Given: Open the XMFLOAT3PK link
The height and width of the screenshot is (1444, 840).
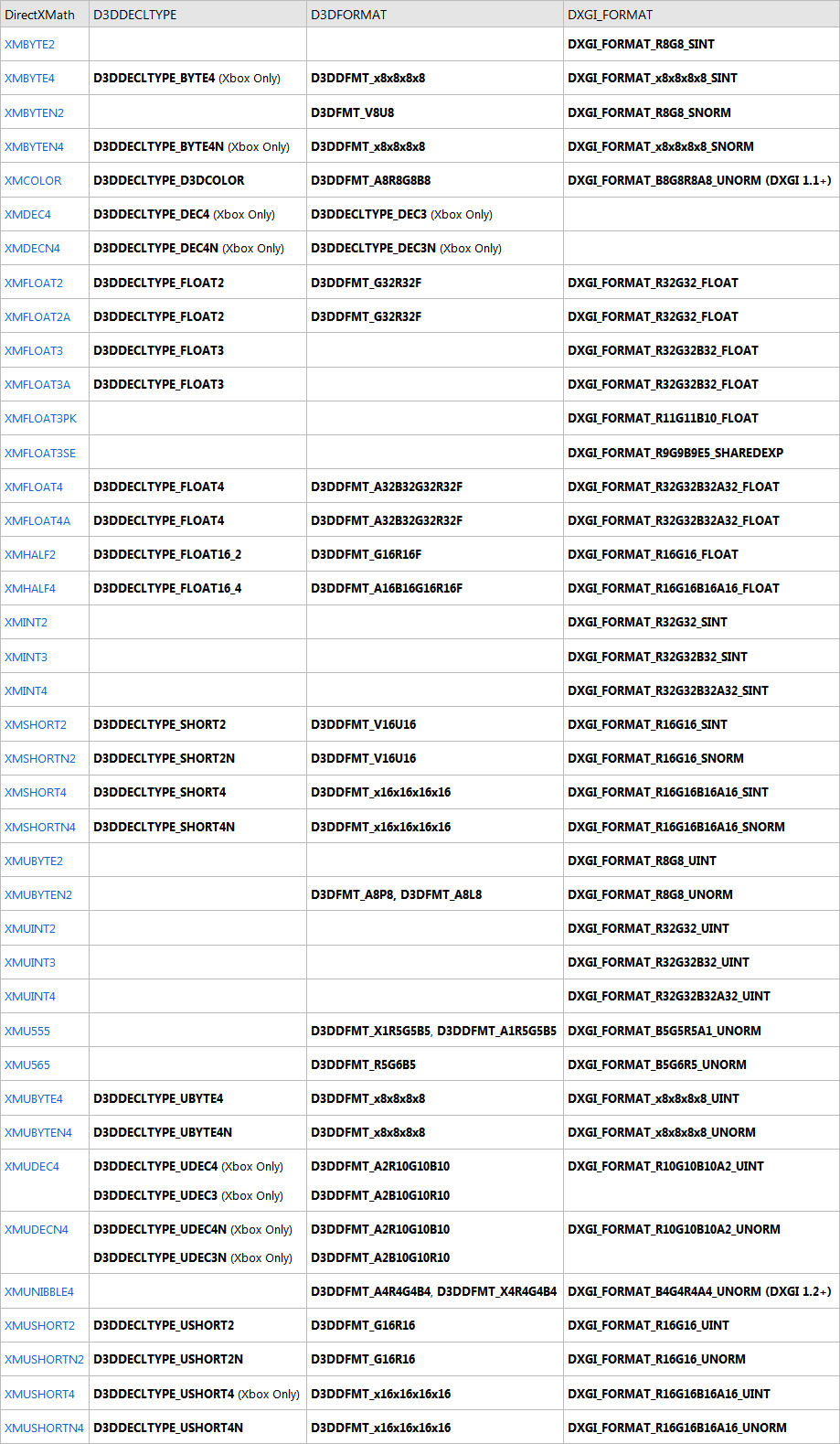Looking at the screenshot, I should tap(40, 418).
